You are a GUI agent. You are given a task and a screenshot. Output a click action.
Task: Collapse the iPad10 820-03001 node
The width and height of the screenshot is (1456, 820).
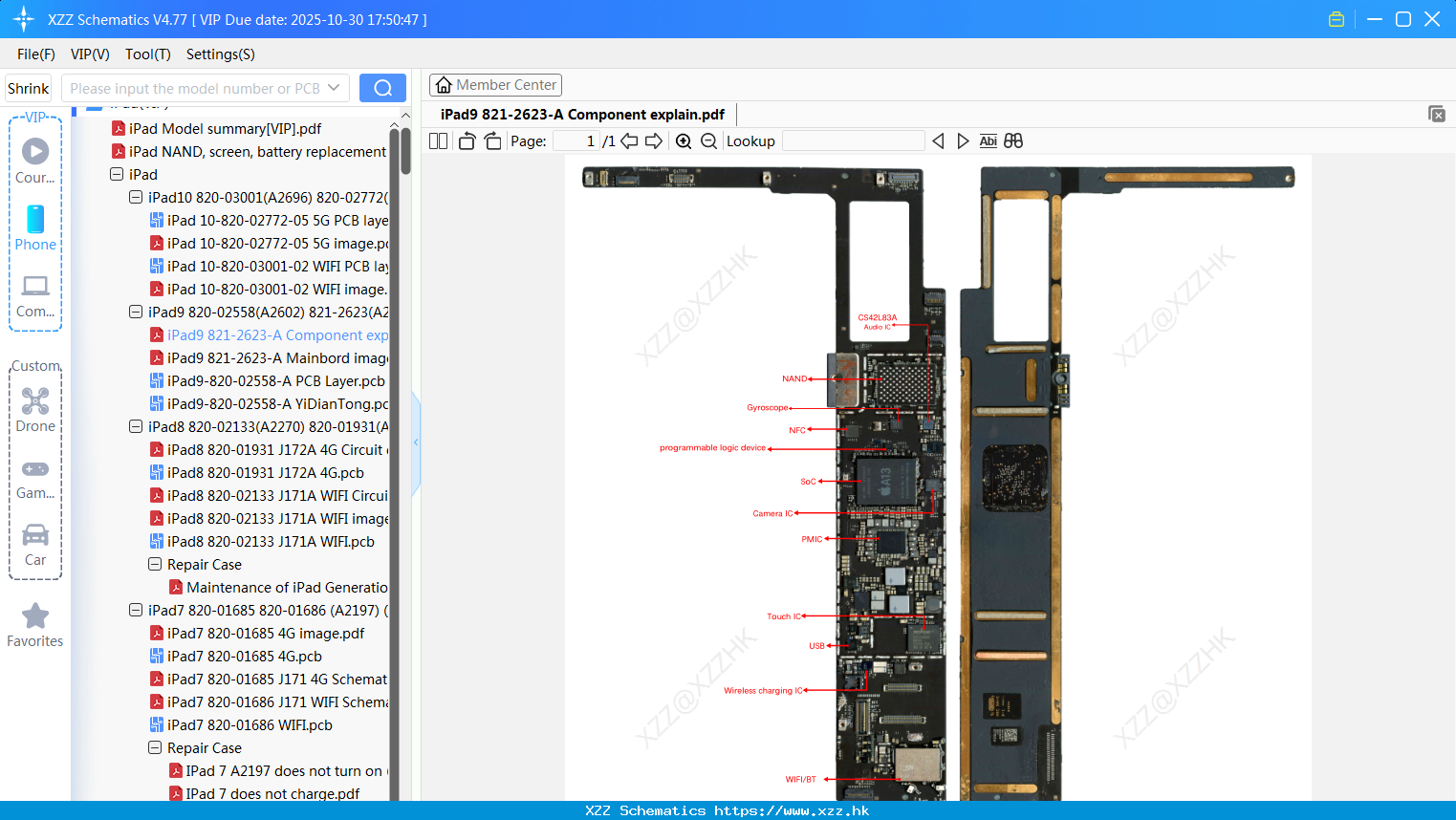tap(136, 197)
